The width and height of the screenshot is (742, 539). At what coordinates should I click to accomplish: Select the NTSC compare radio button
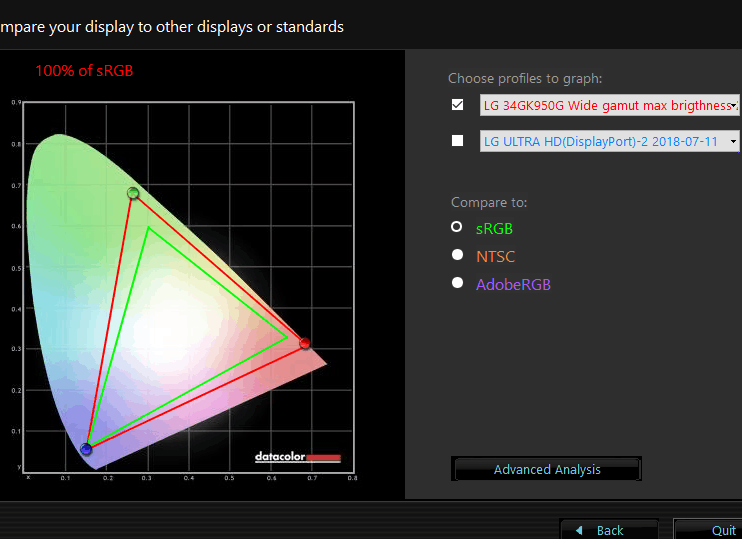tap(457, 255)
